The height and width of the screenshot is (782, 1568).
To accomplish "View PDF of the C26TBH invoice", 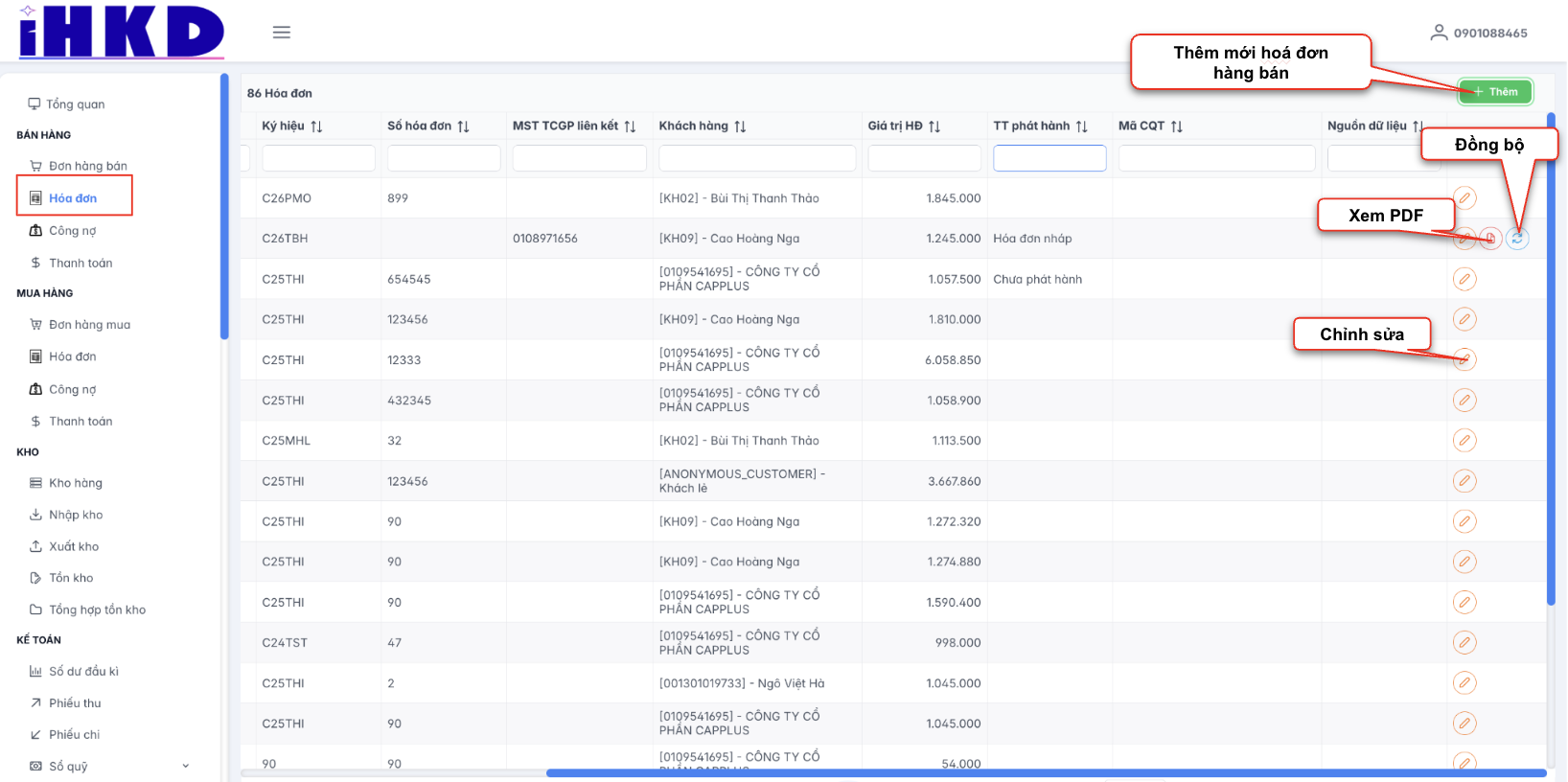I will coord(1490,239).
